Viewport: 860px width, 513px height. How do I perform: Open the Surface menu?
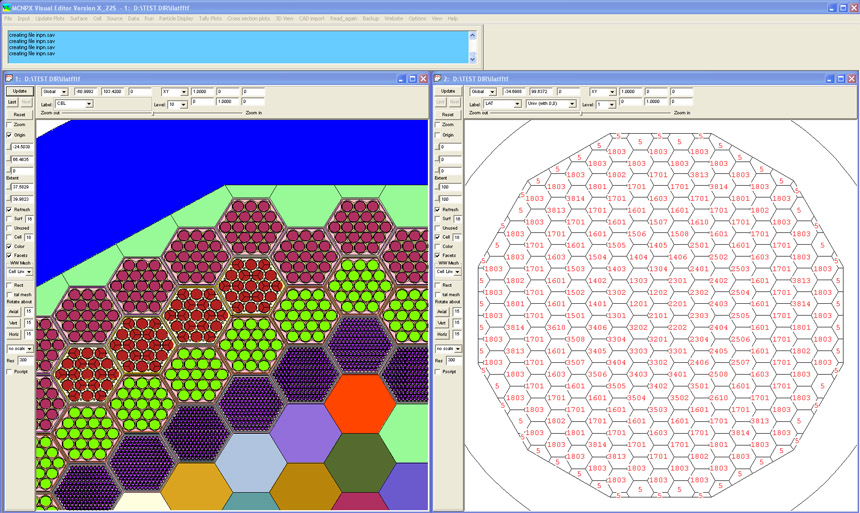click(x=78, y=18)
